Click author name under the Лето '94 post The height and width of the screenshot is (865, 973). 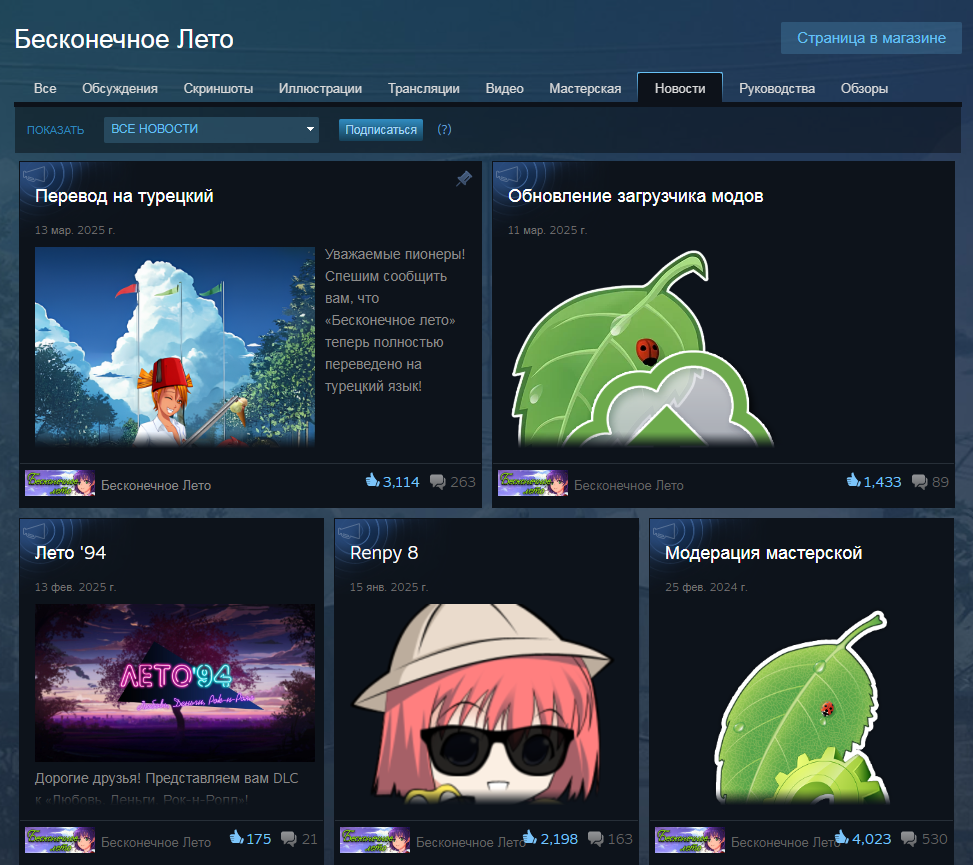156,842
